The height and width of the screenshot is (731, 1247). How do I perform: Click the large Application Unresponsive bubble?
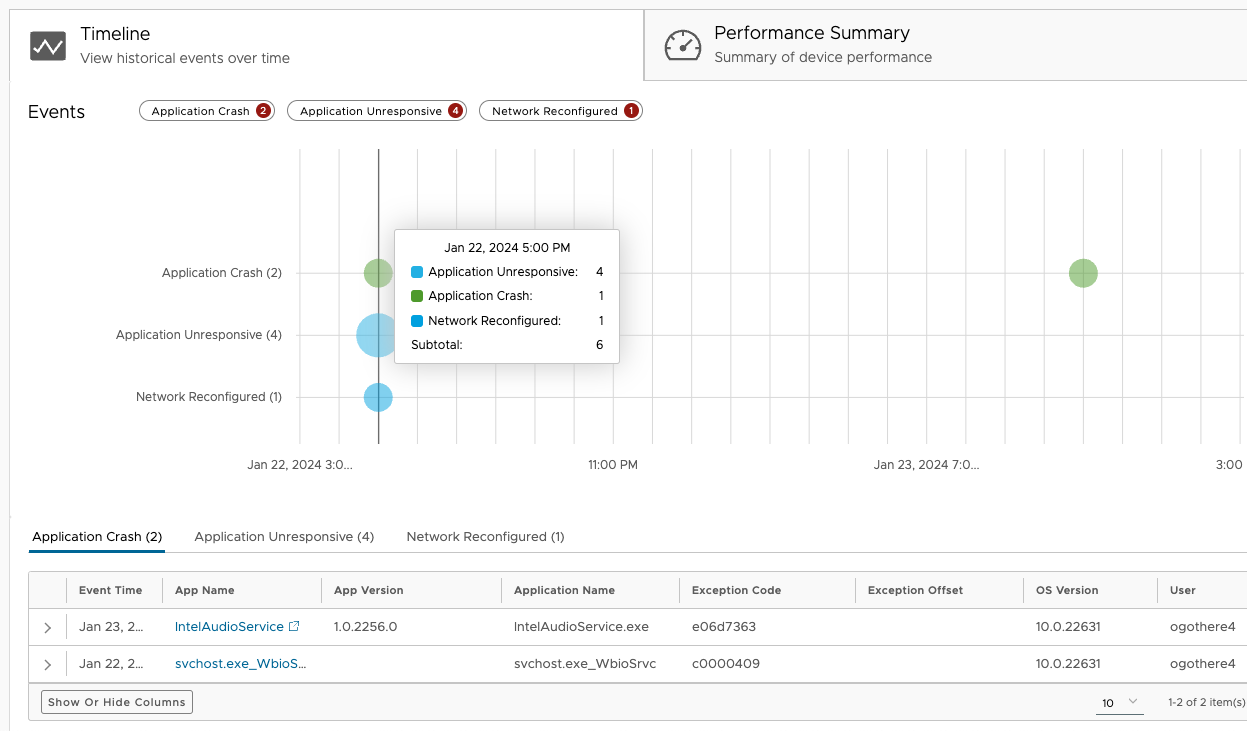[376, 335]
